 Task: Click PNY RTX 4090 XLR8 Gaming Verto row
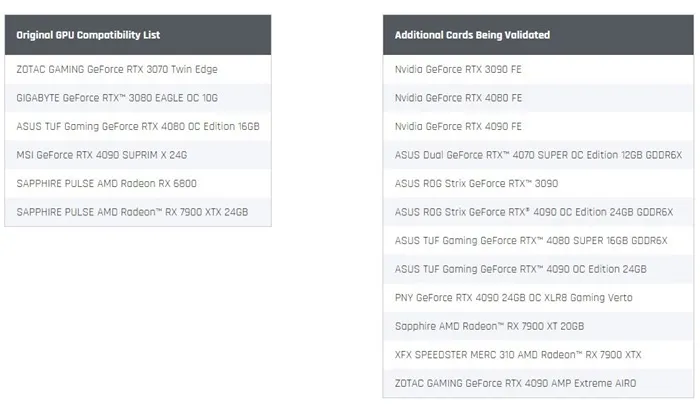click(x=538, y=298)
